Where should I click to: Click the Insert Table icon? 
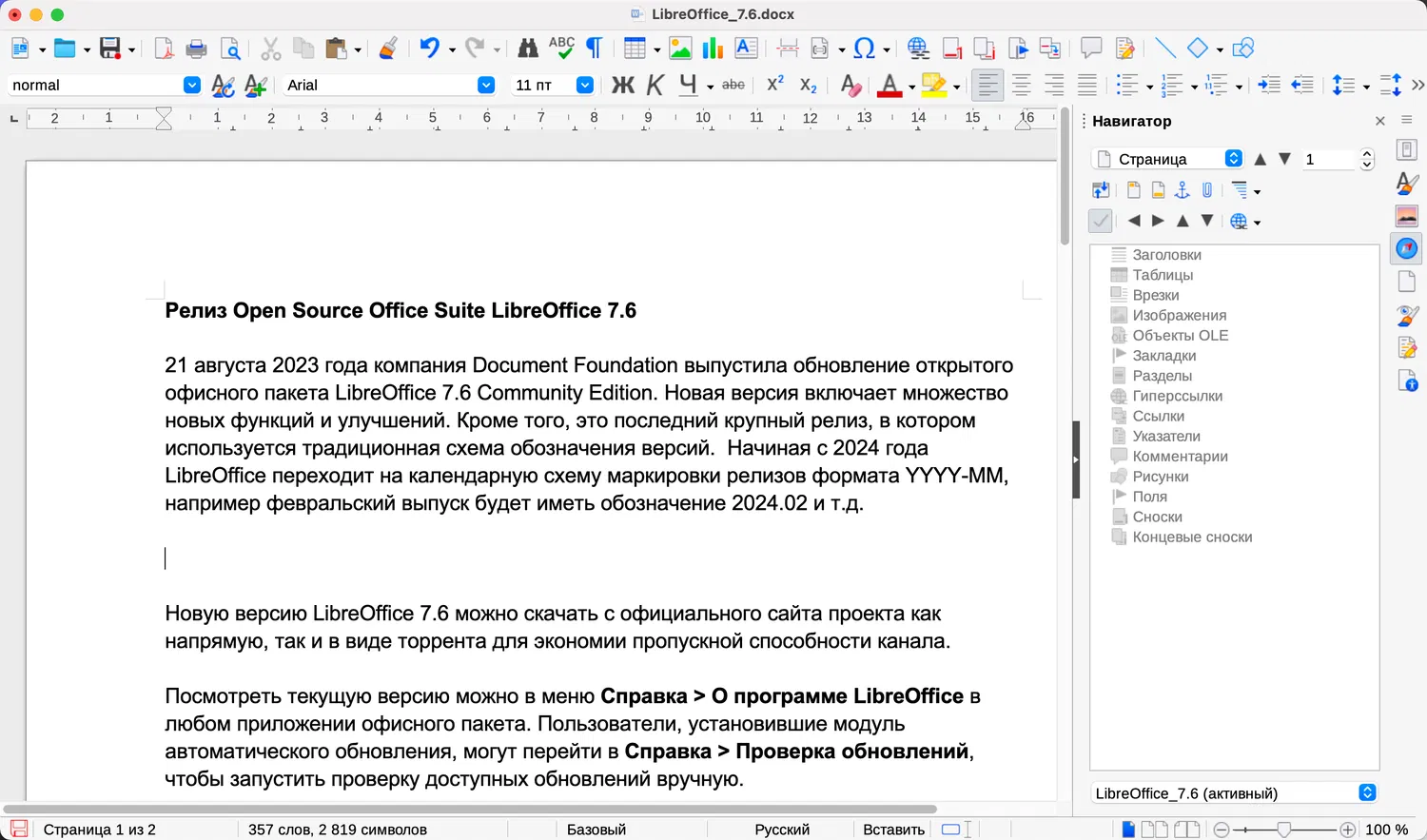click(x=635, y=49)
